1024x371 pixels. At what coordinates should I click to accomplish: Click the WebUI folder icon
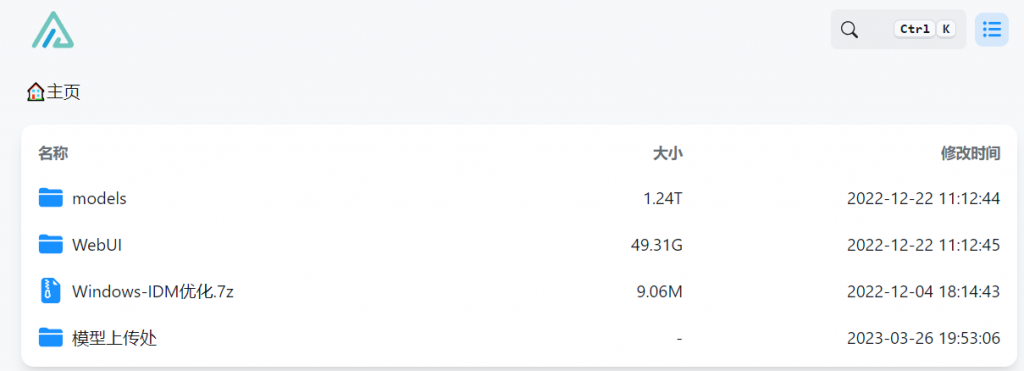50,245
